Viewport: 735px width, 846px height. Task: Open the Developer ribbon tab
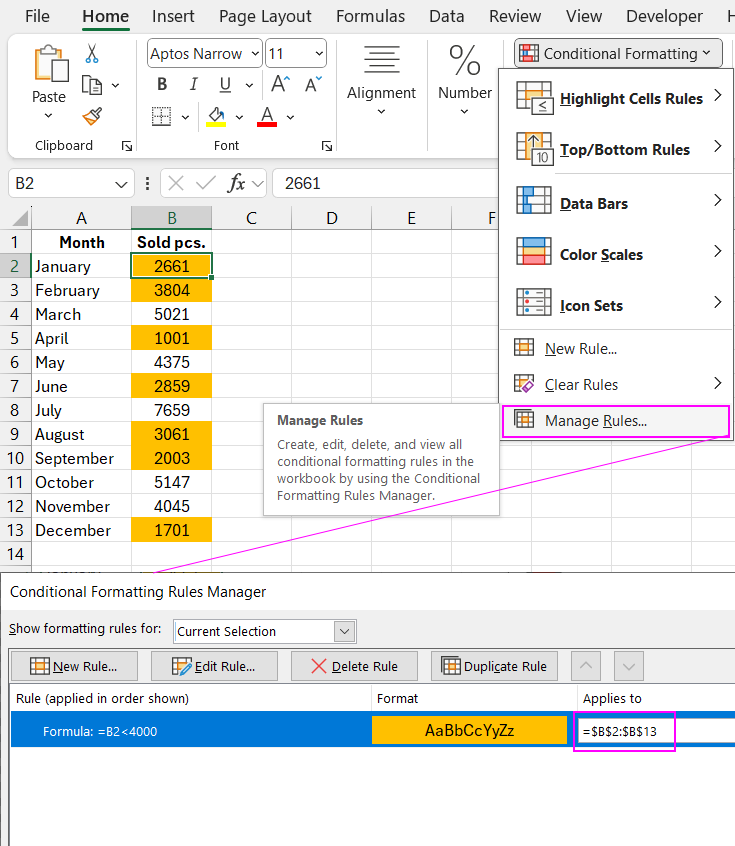(664, 16)
